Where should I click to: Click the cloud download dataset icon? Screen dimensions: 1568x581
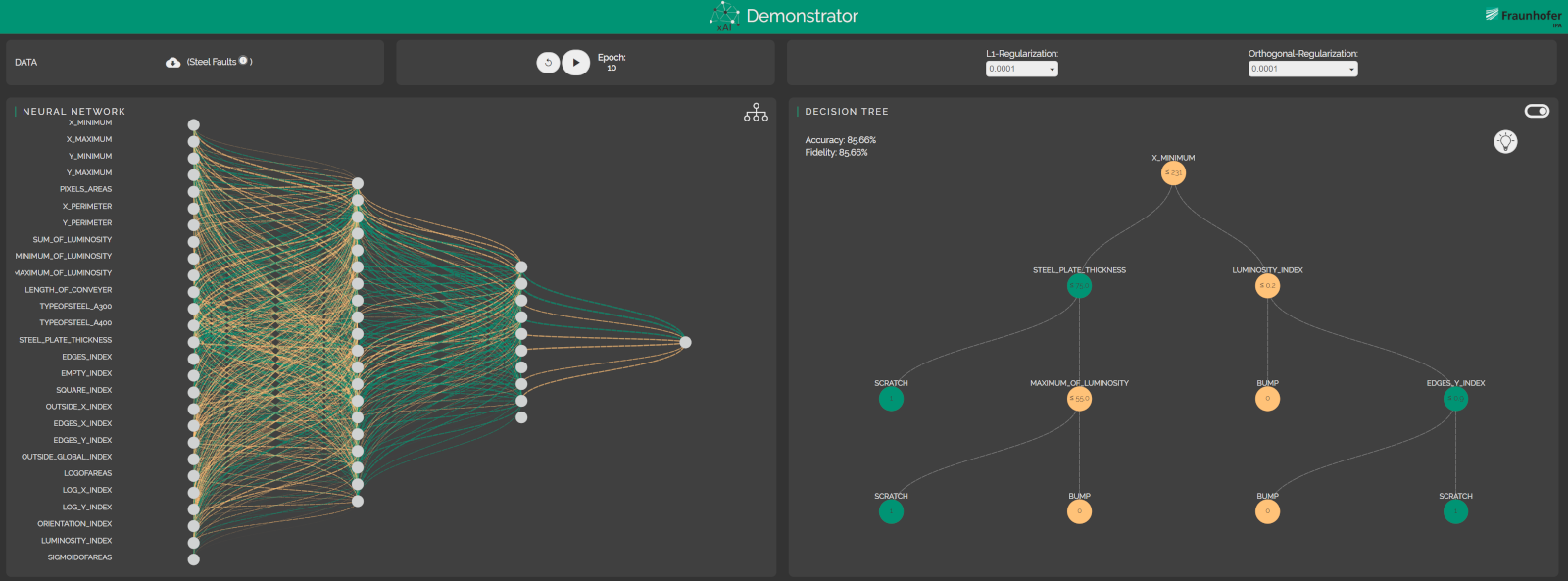click(172, 62)
